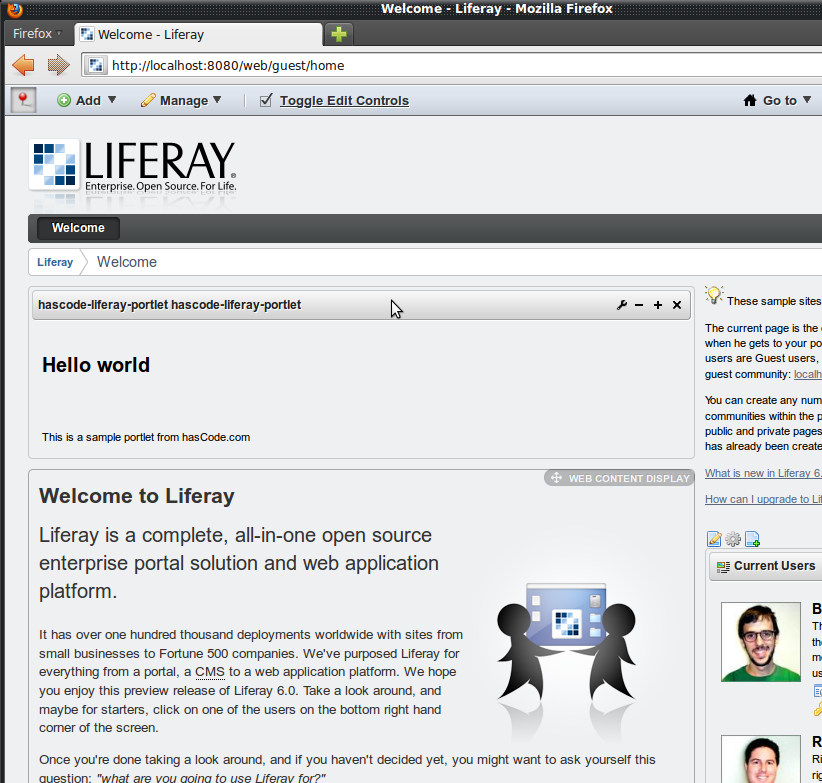Click the Liferay logo image
This screenshot has width=822, height=783.
(133, 166)
